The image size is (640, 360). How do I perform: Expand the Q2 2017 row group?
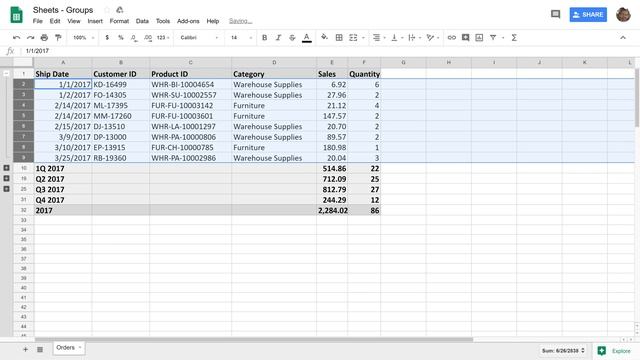7,178
